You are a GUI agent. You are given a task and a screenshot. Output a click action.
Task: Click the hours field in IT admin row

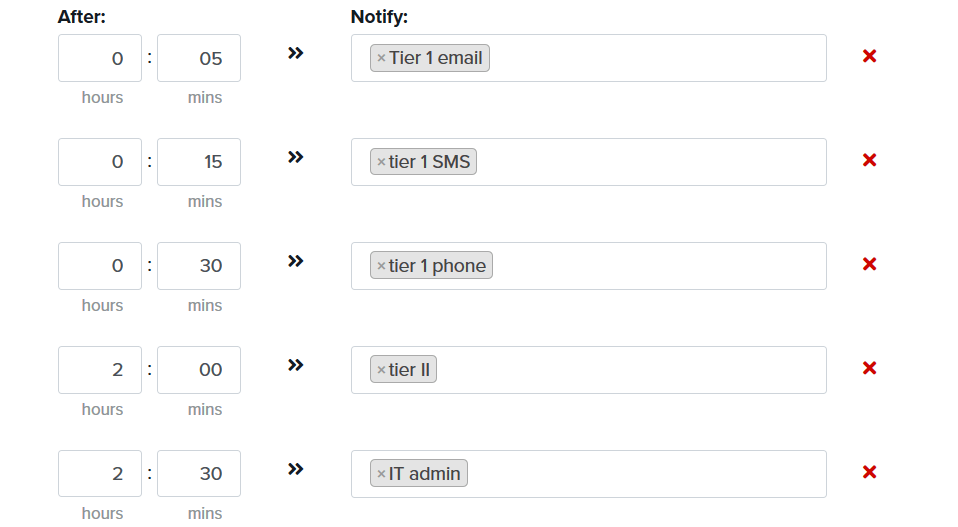pyautogui.click(x=100, y=474)
